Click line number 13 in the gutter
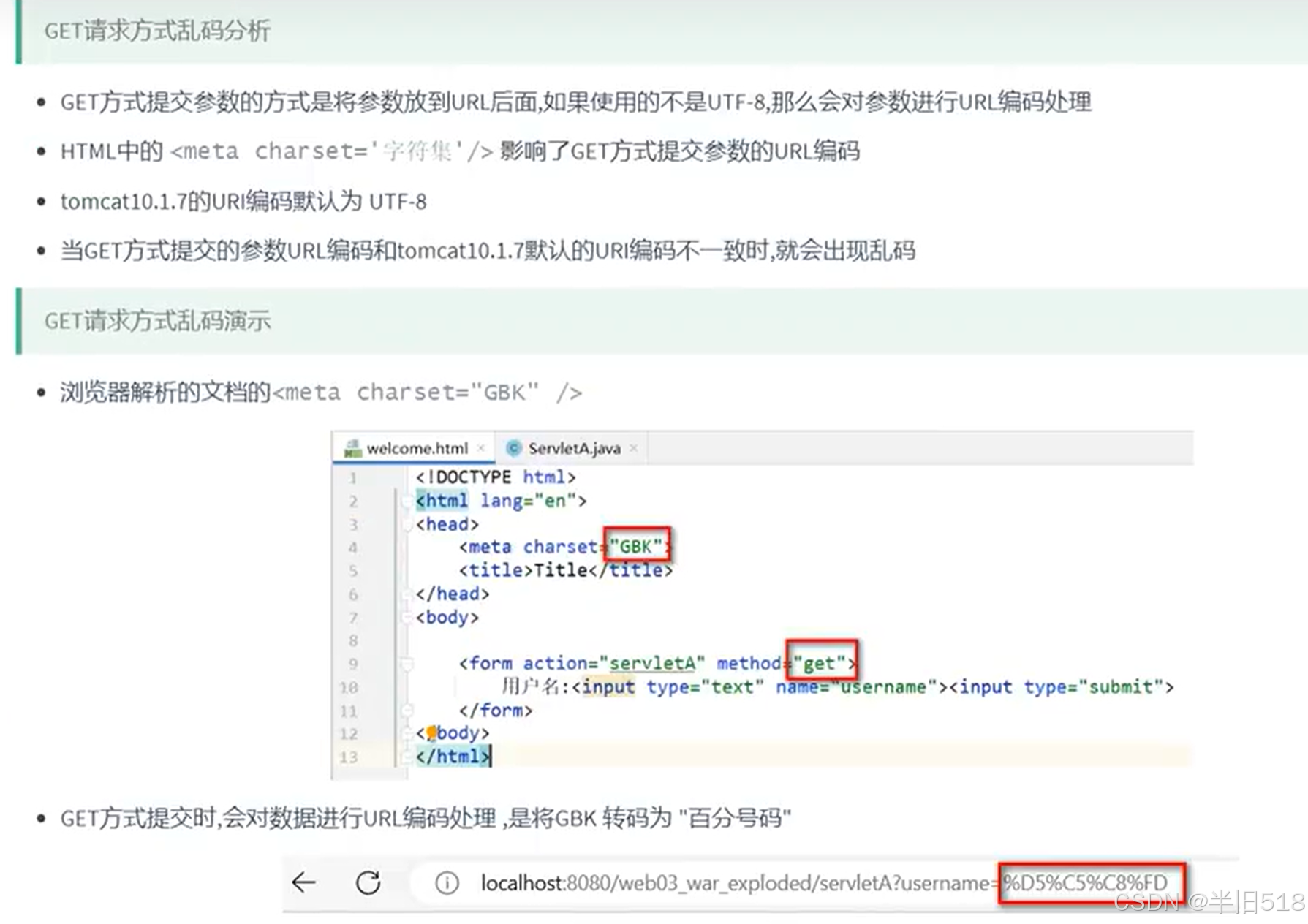The image size is (1308, 924). click(349, 757)
